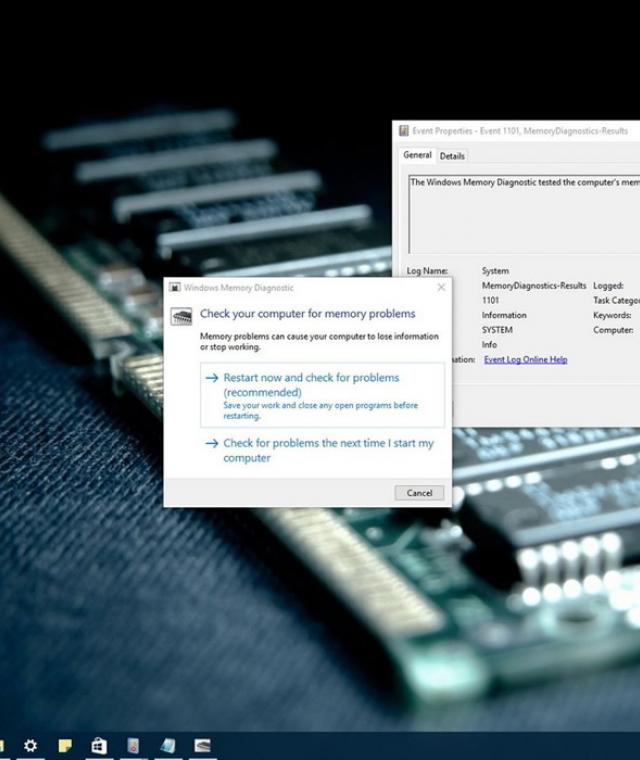
Task: Switch to Details tab in Event Properties
Action: [x=452, y=156]
